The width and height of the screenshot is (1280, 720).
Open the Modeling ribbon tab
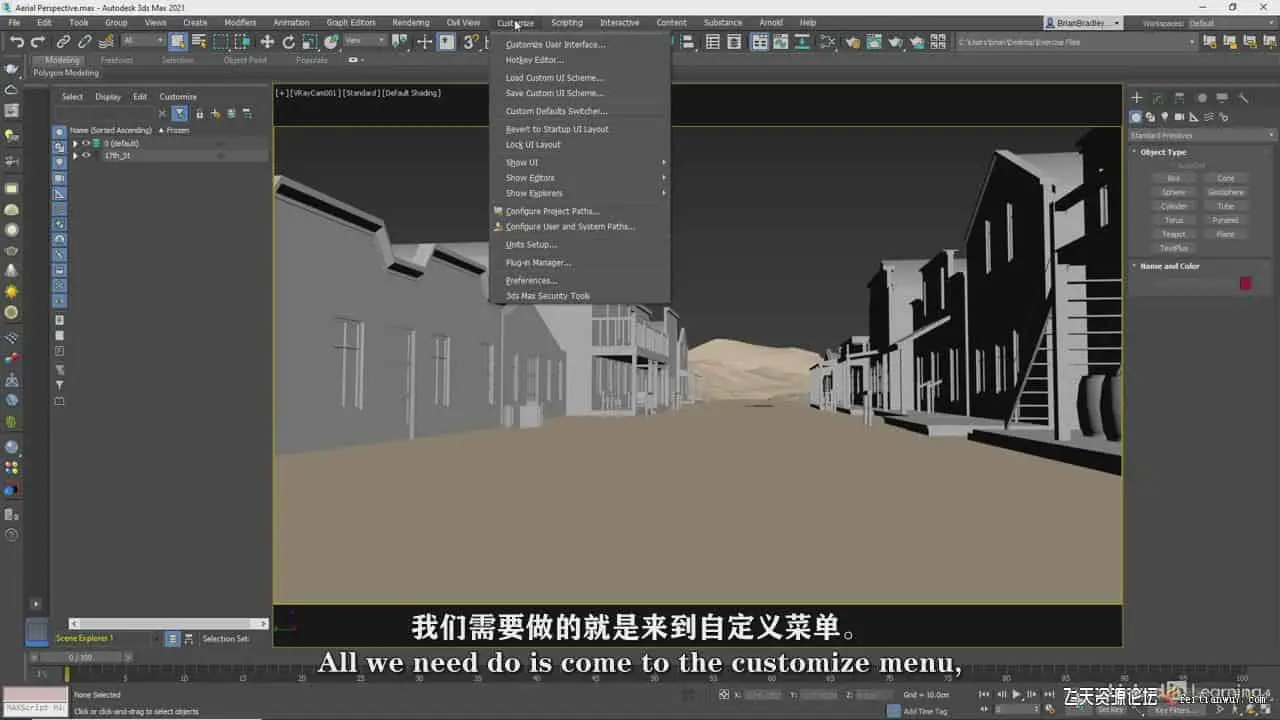pos(62,60)
